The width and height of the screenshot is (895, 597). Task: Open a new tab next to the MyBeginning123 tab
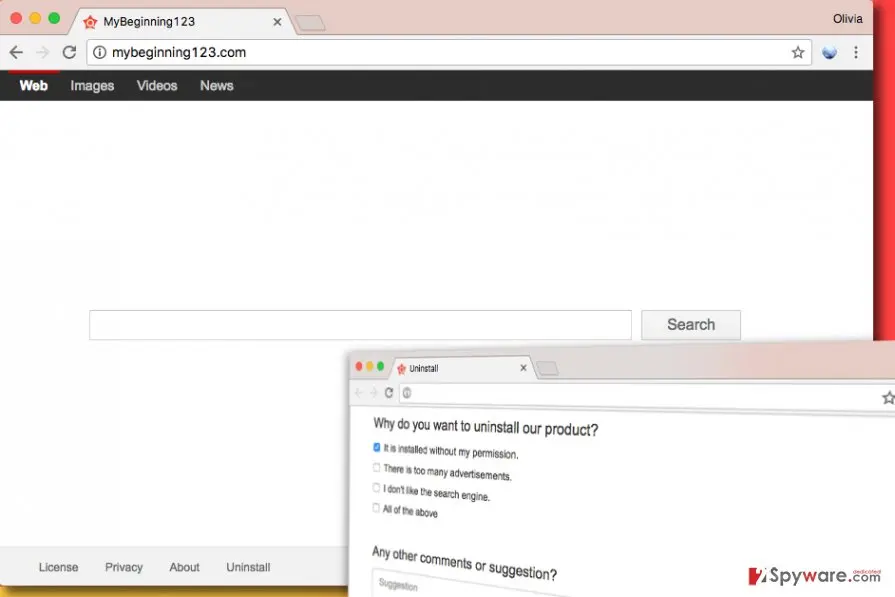(x=311, y=23)
